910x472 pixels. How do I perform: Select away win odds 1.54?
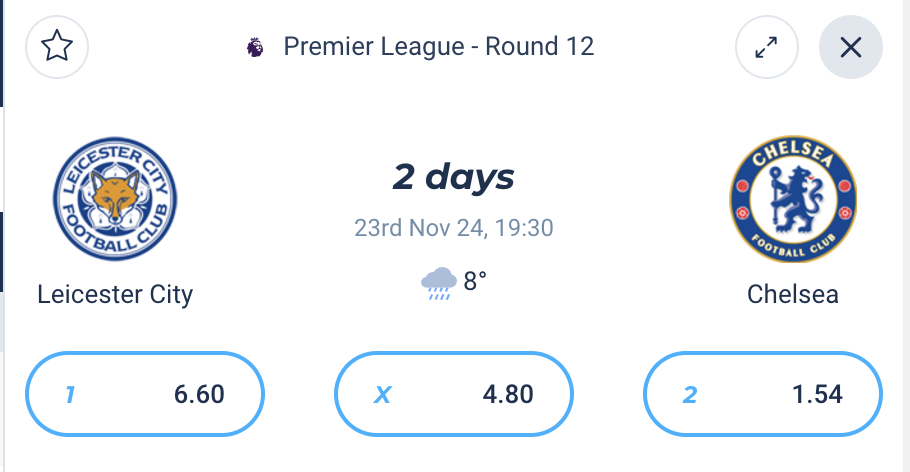point(763,394)
